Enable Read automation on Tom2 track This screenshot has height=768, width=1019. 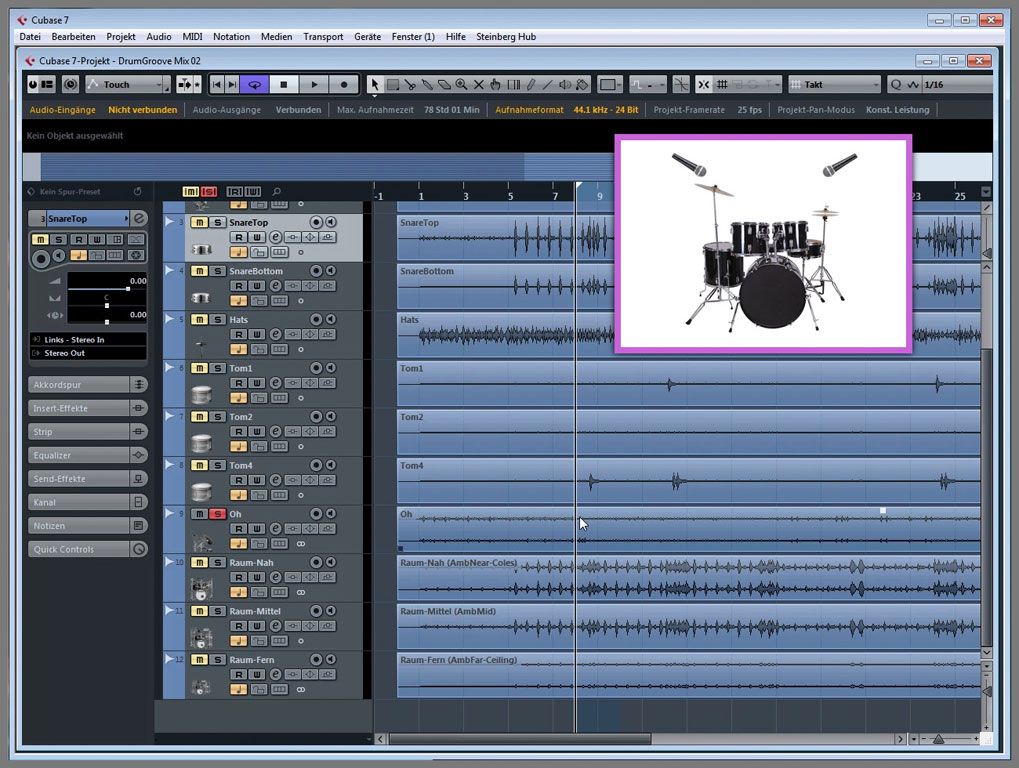(239, 431)
